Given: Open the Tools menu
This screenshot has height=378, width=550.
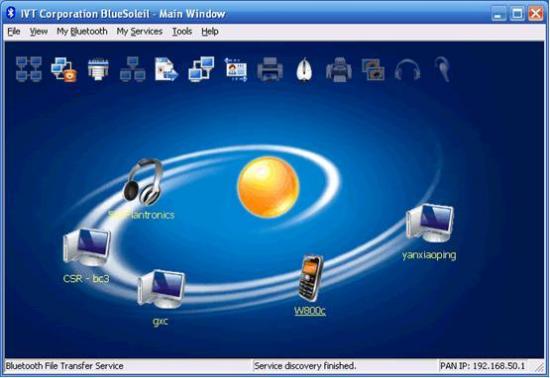Looking at the screenshot, I should (182, 32).
